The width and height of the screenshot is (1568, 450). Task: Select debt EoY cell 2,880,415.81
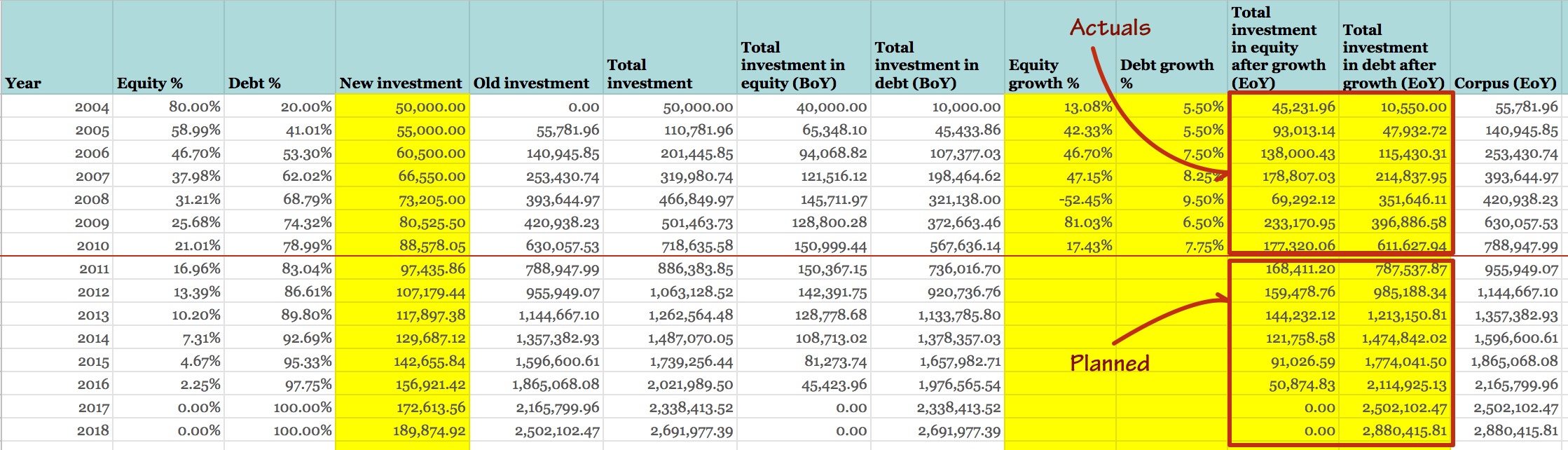click(1394, 430)
